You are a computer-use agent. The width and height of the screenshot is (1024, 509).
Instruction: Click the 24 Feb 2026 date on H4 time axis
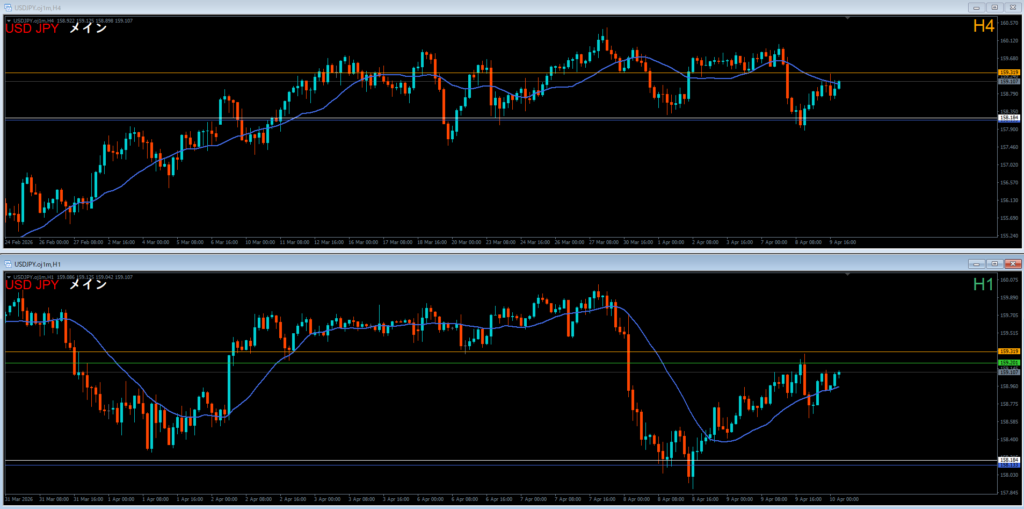(17, 242)
